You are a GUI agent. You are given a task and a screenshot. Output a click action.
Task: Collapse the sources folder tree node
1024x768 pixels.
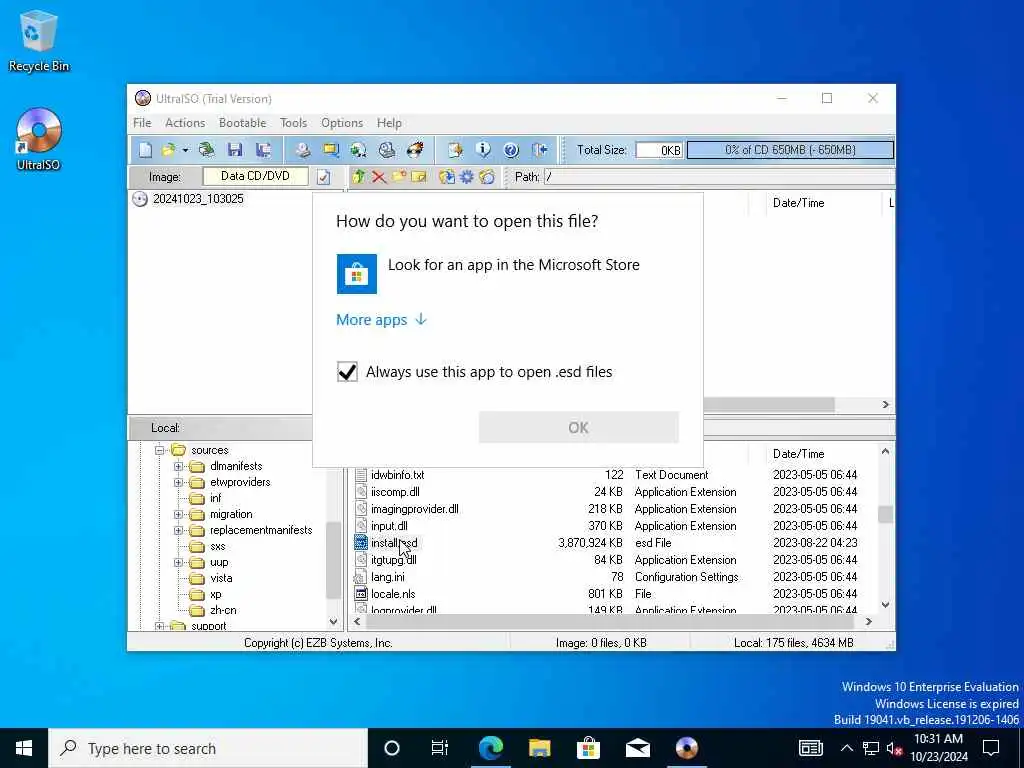point(159,450)
